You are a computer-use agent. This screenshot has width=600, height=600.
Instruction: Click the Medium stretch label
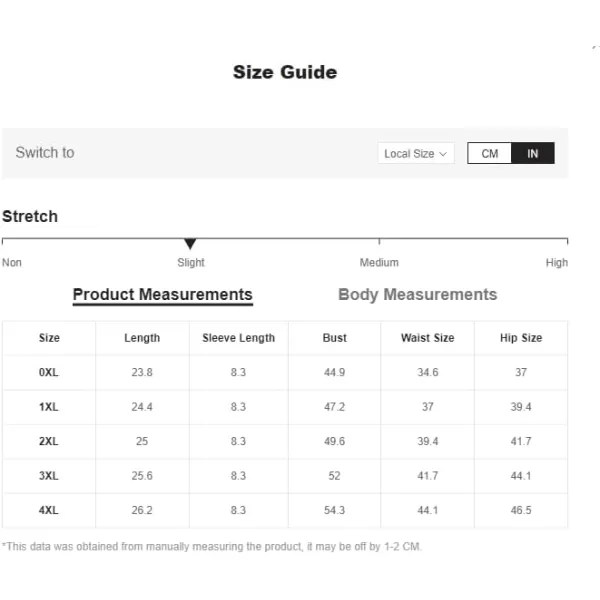pyautogui.click(x=379, y=262)
